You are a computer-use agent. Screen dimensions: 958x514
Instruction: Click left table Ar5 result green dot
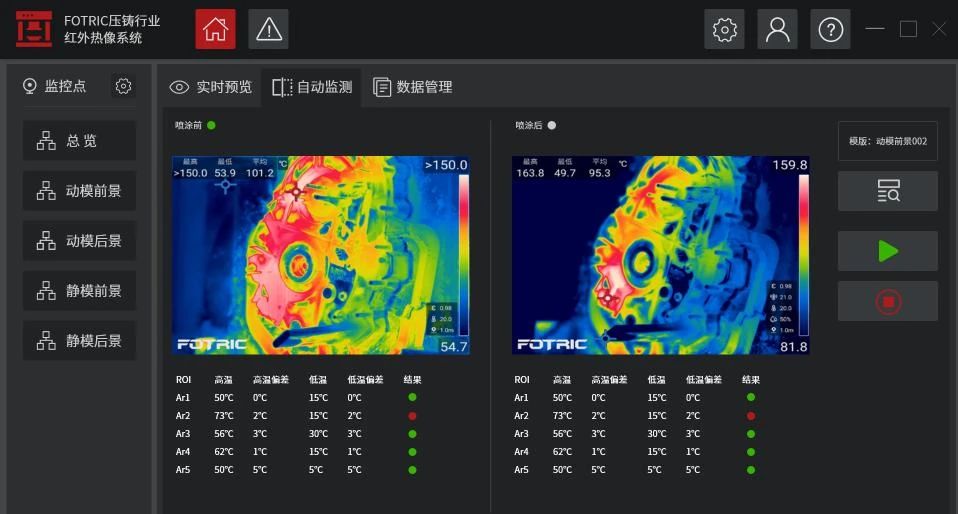[412, 470]
